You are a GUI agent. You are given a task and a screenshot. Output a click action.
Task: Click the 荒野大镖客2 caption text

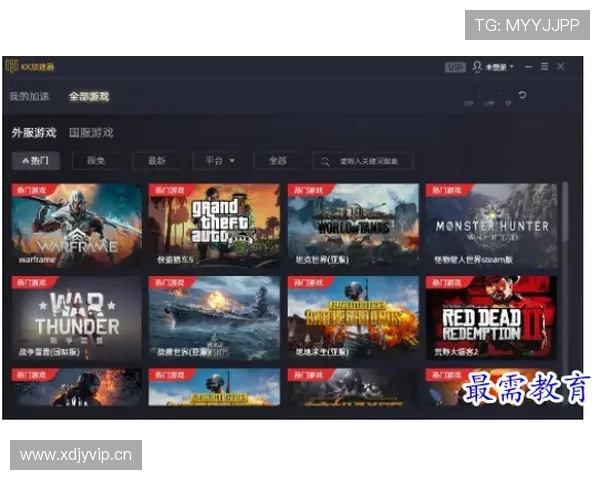[x=456, y=352]
